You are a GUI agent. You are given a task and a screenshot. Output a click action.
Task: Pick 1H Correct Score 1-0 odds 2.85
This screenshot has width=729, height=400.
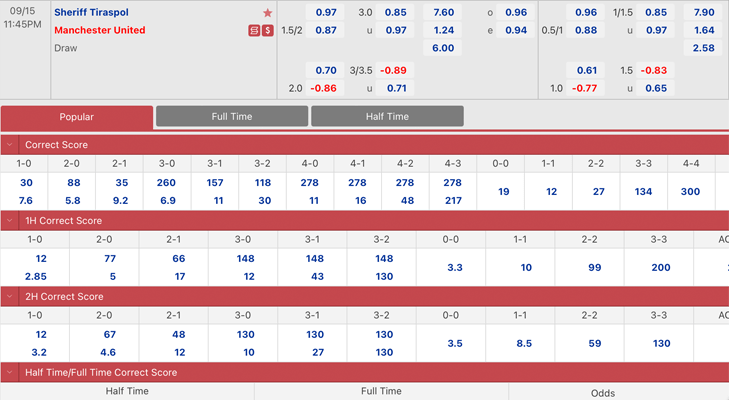click(36, 276)
